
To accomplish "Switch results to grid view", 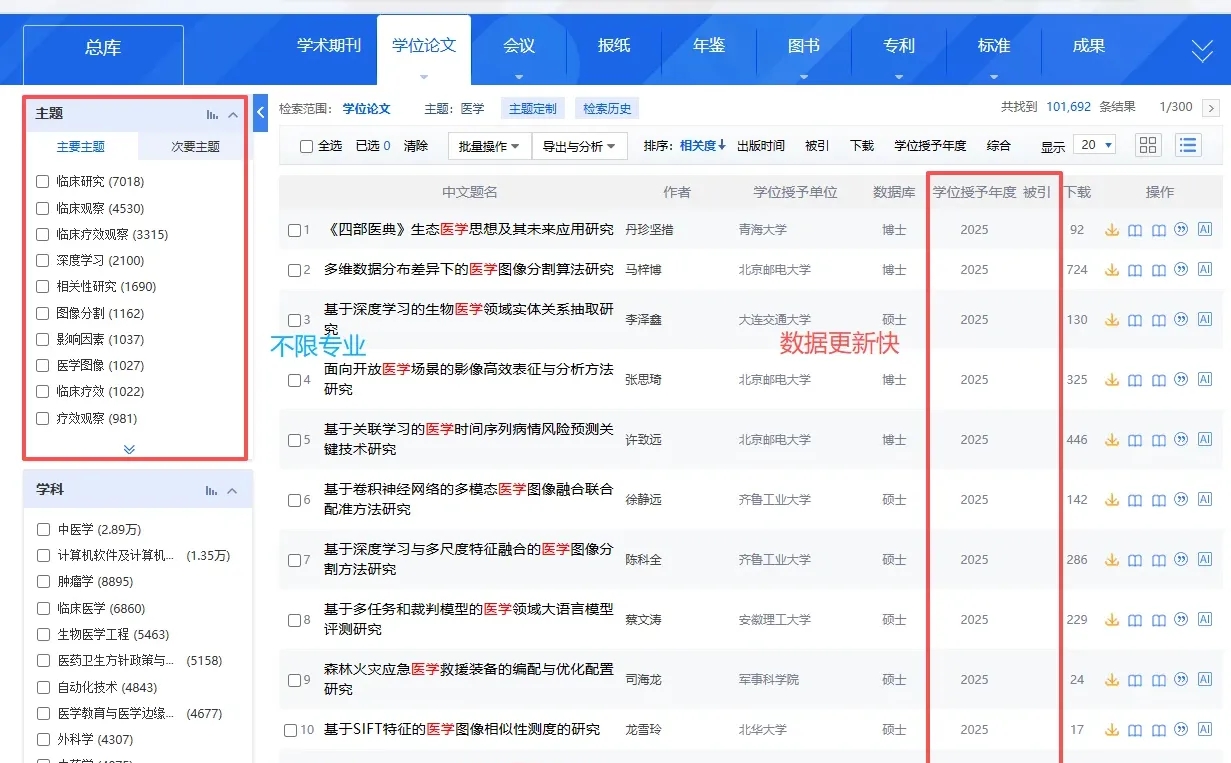I will point(1147,144).
